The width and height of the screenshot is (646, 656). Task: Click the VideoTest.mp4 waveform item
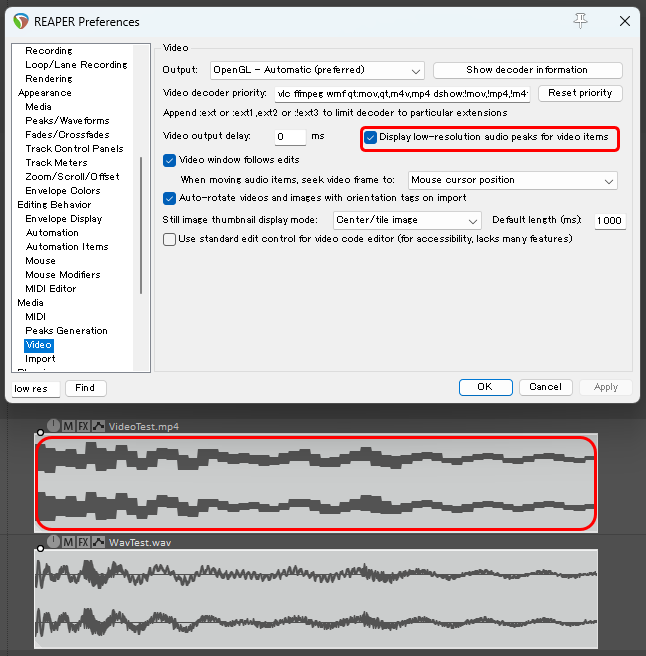coord(316,483)
